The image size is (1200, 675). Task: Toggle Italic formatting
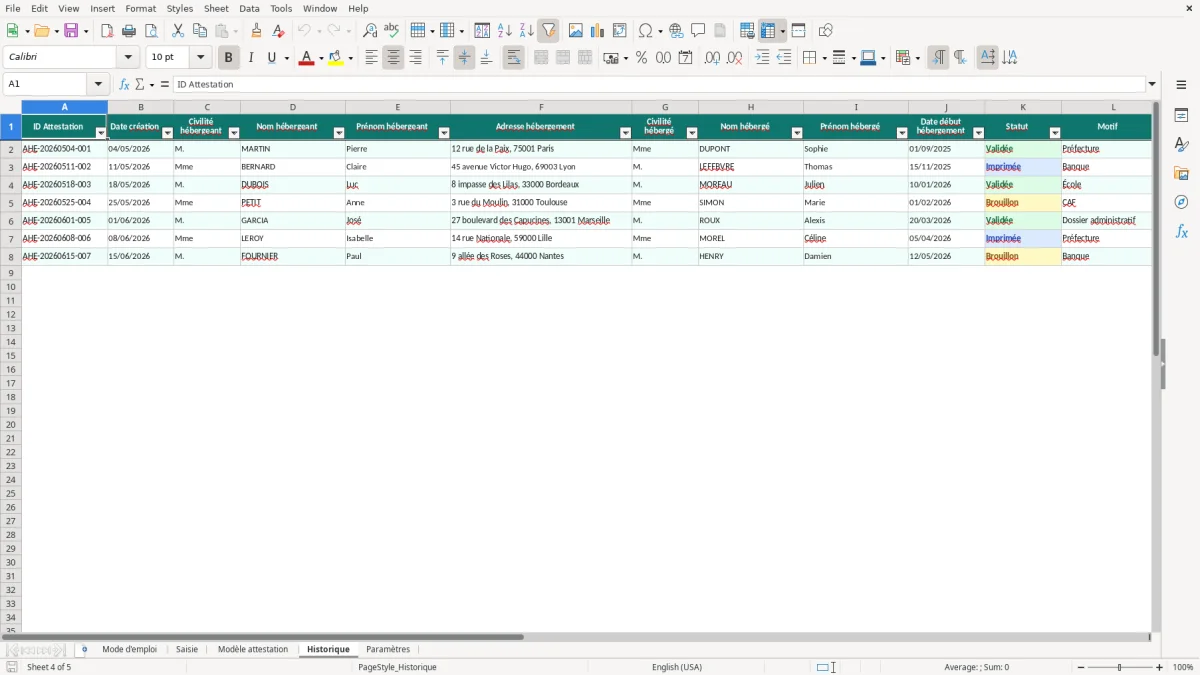pos(251,58)
